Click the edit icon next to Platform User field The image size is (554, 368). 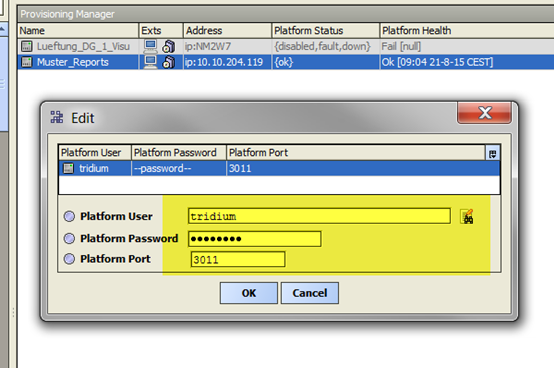[467, 216]
